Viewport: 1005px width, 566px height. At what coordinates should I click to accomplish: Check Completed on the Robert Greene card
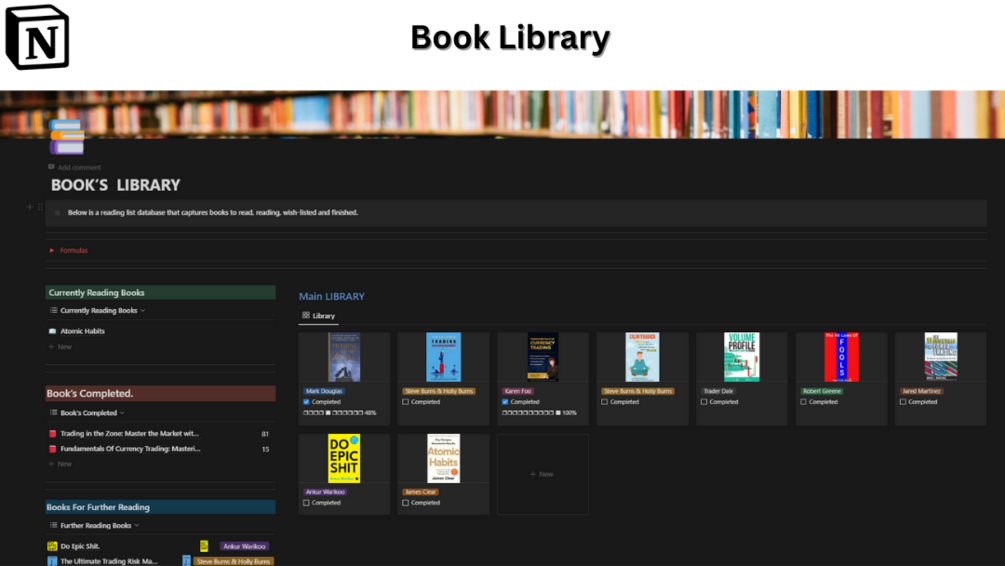point(803,402)
